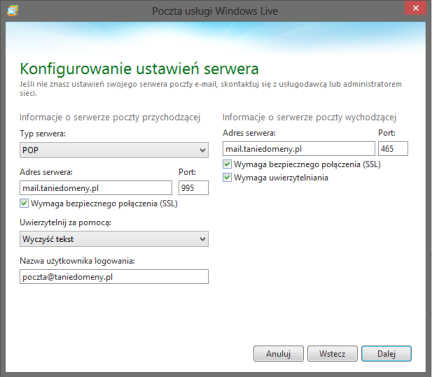This screenshot has width=432, height=377.
Task: Open the Typ serwera POP dropdown
Action: click(114, 150)
